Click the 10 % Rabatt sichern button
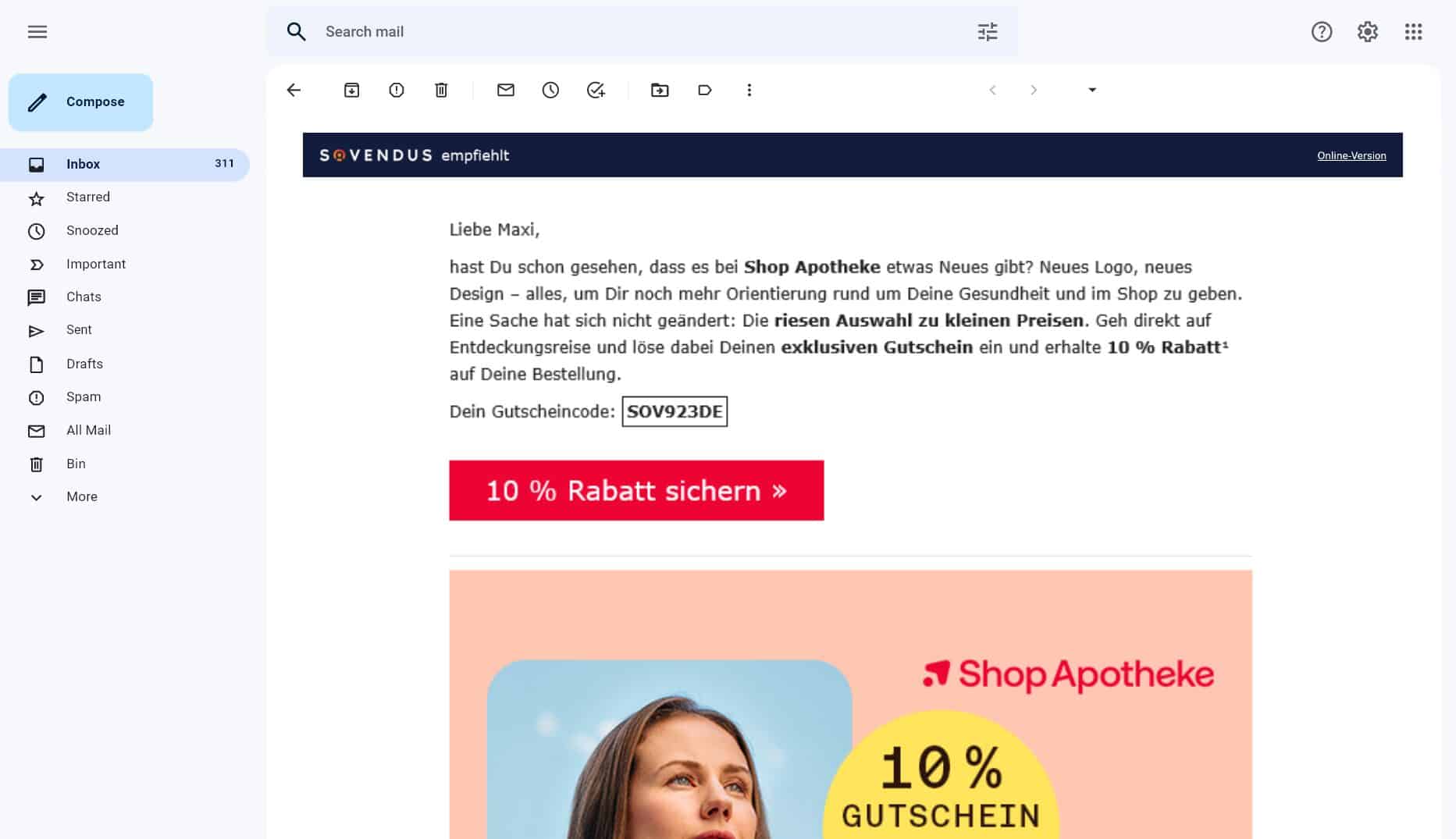 (x=636, y=490)
